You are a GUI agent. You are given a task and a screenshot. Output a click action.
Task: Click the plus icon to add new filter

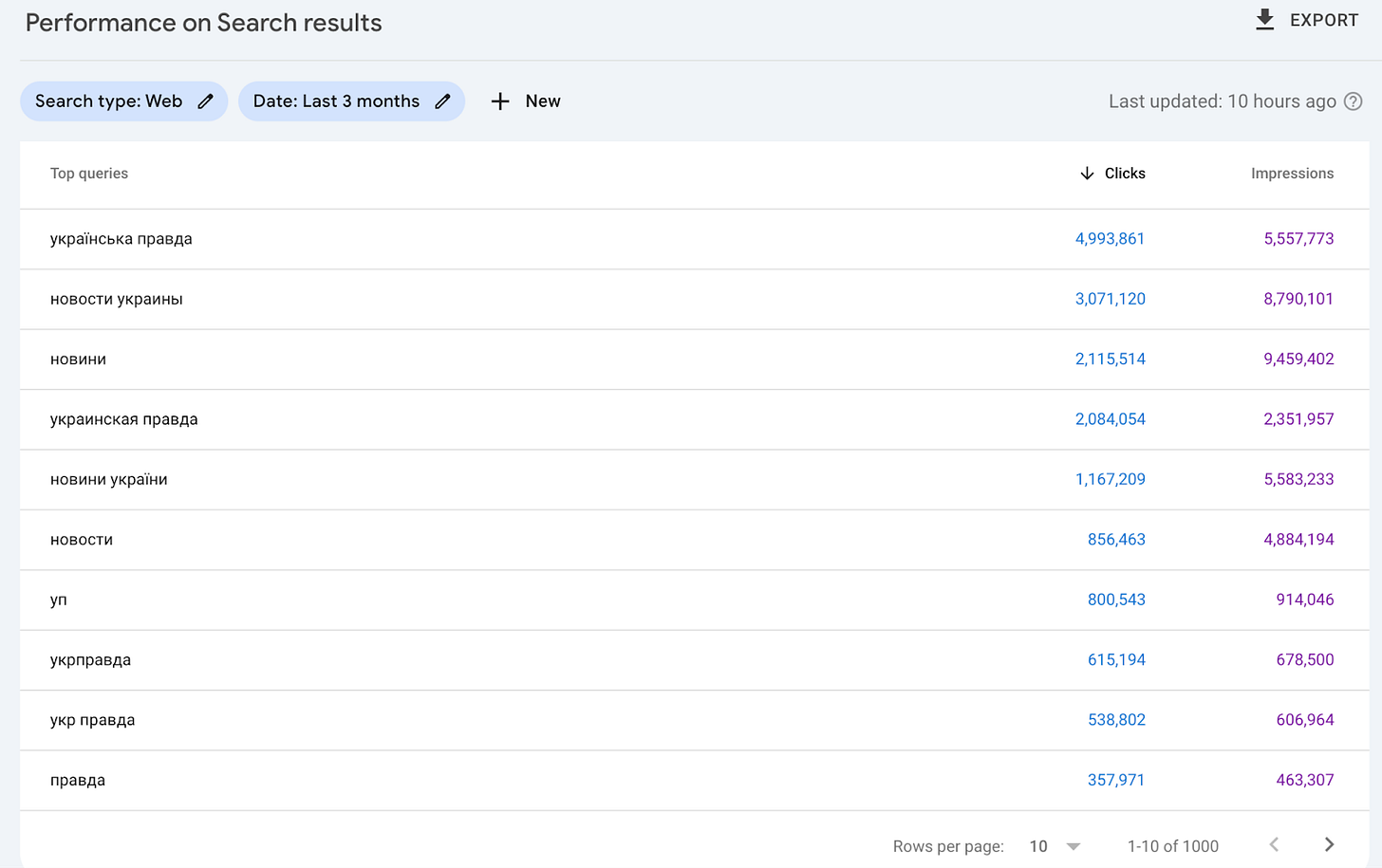(x=500, y=102)
